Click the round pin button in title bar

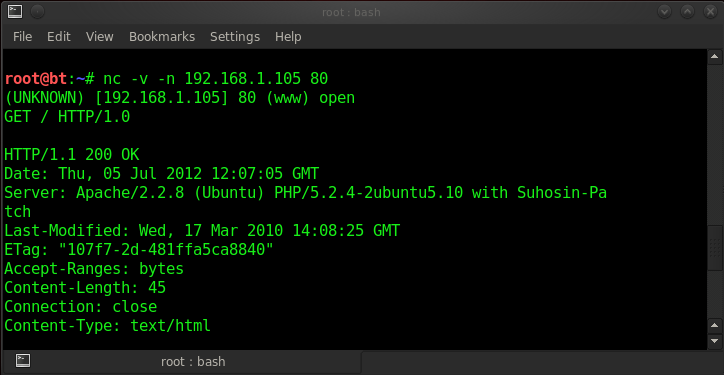point(37,12)
